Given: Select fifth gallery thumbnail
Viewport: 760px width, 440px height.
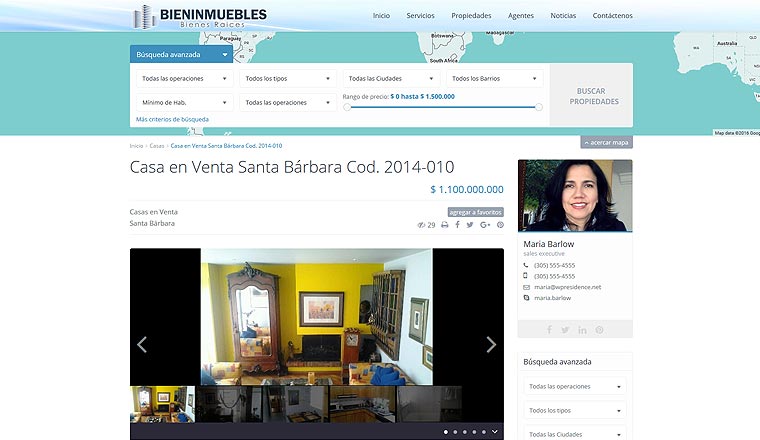Looking at the screenshot, I should pyautogui.click(x=429, y=404).
